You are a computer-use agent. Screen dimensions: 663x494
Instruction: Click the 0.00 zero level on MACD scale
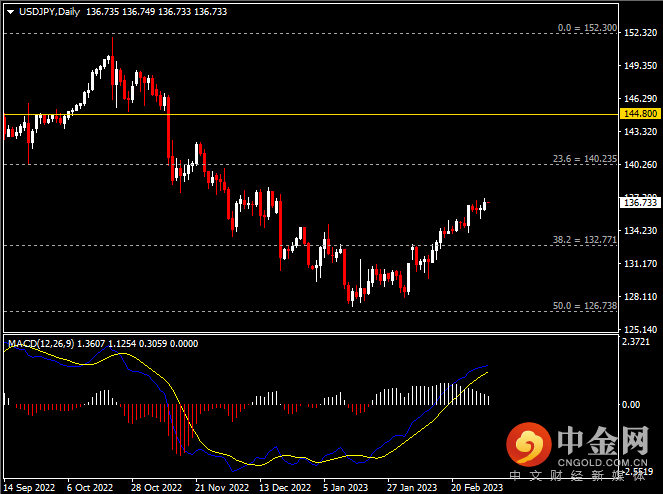pos(630,405)
